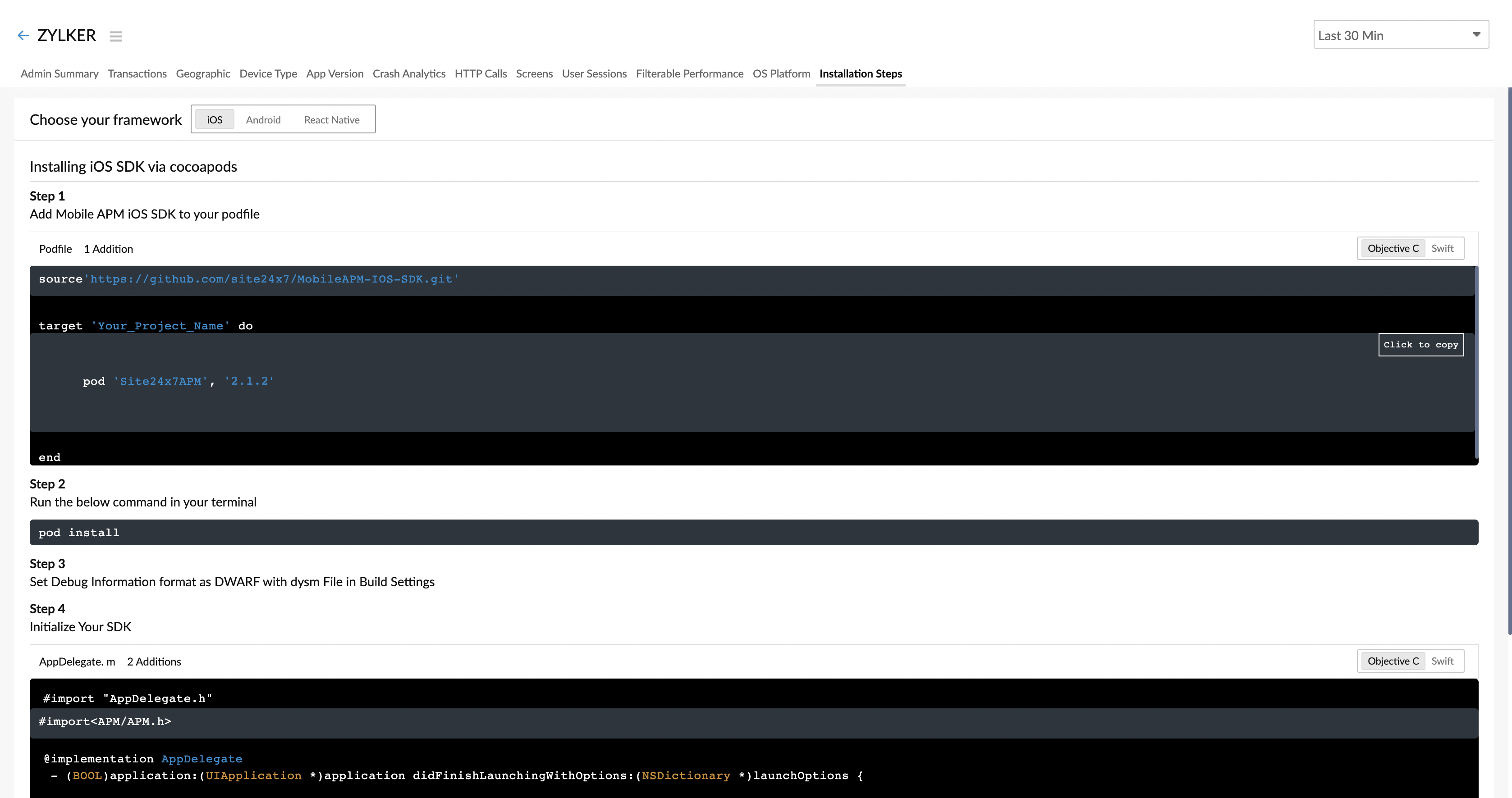
Task: Expand the Last 30 Min time dropdown
Action: point(1401,35)
